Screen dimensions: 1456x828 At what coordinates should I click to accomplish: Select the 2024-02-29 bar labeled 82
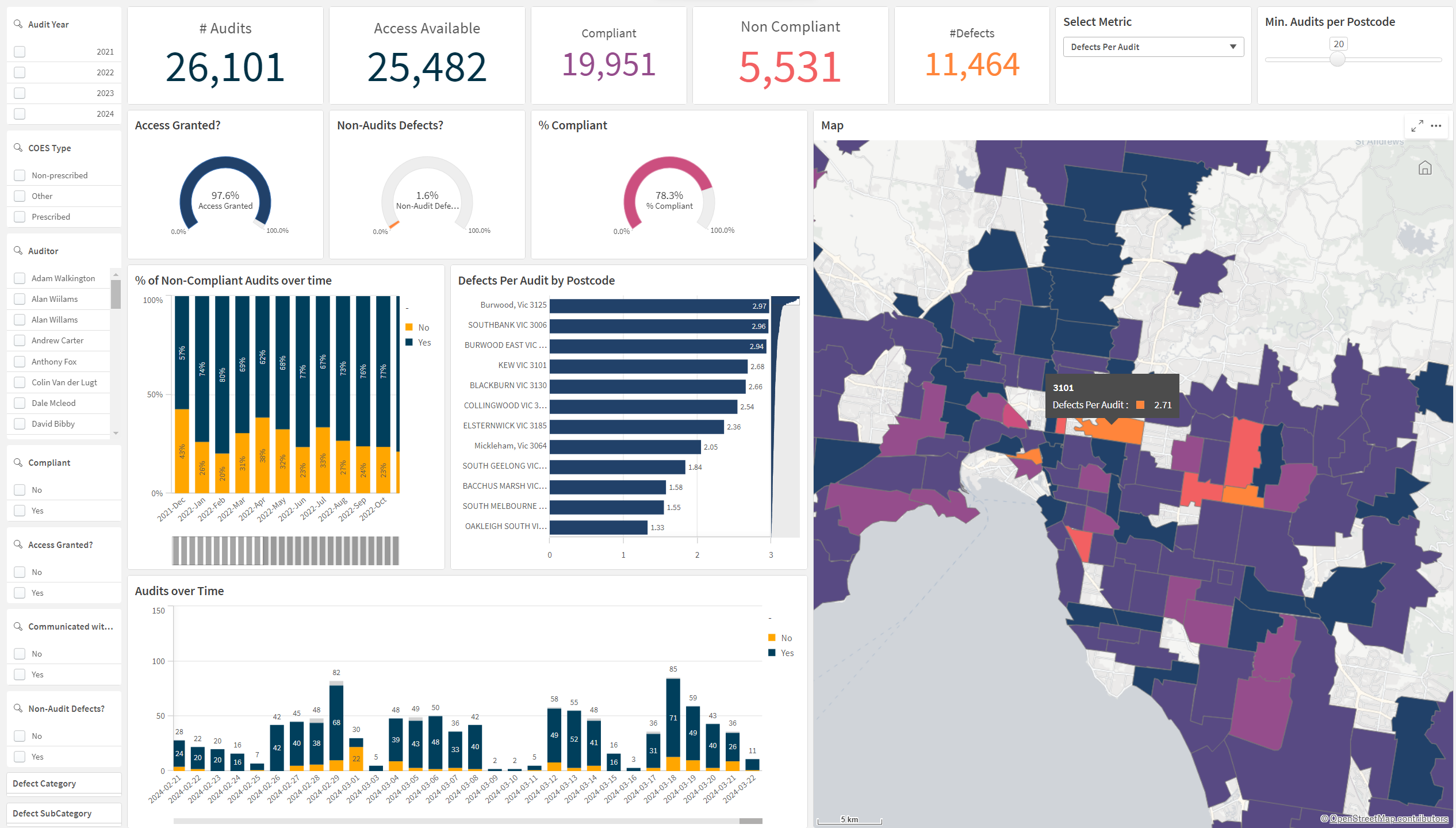336,726
